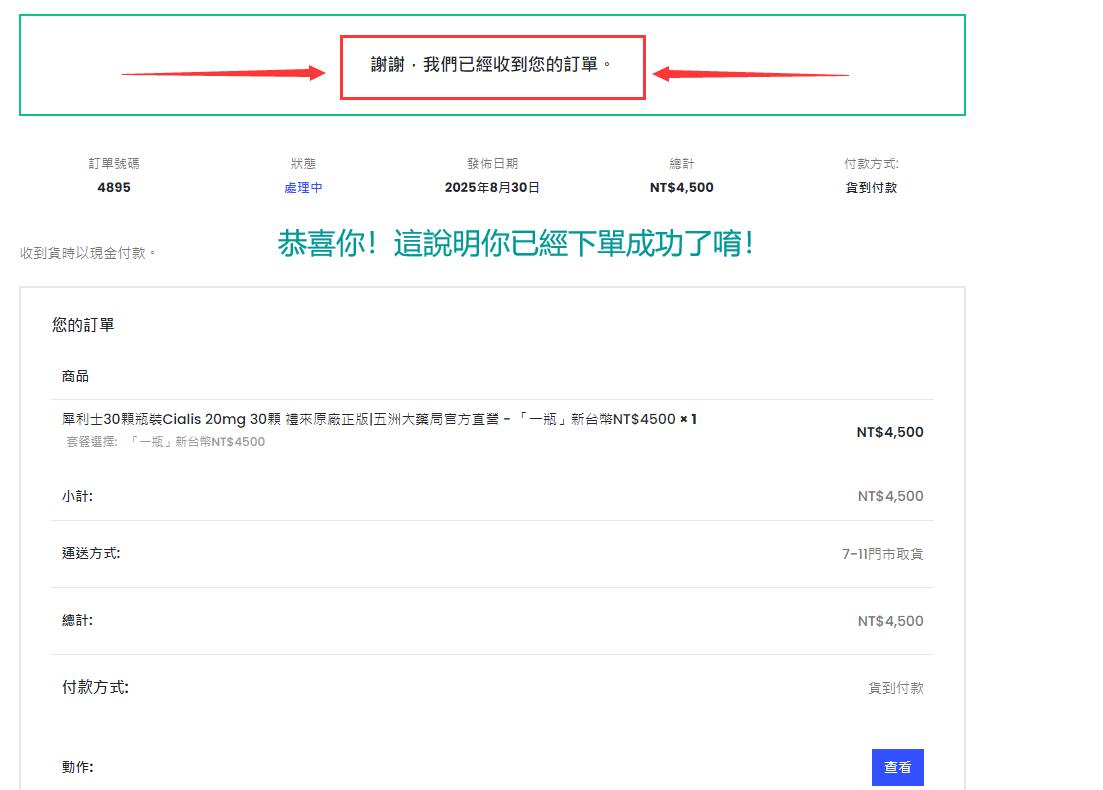Screen dimensions: 1103x790
Task: Click the 動作 row label
Action: [77, 767]
